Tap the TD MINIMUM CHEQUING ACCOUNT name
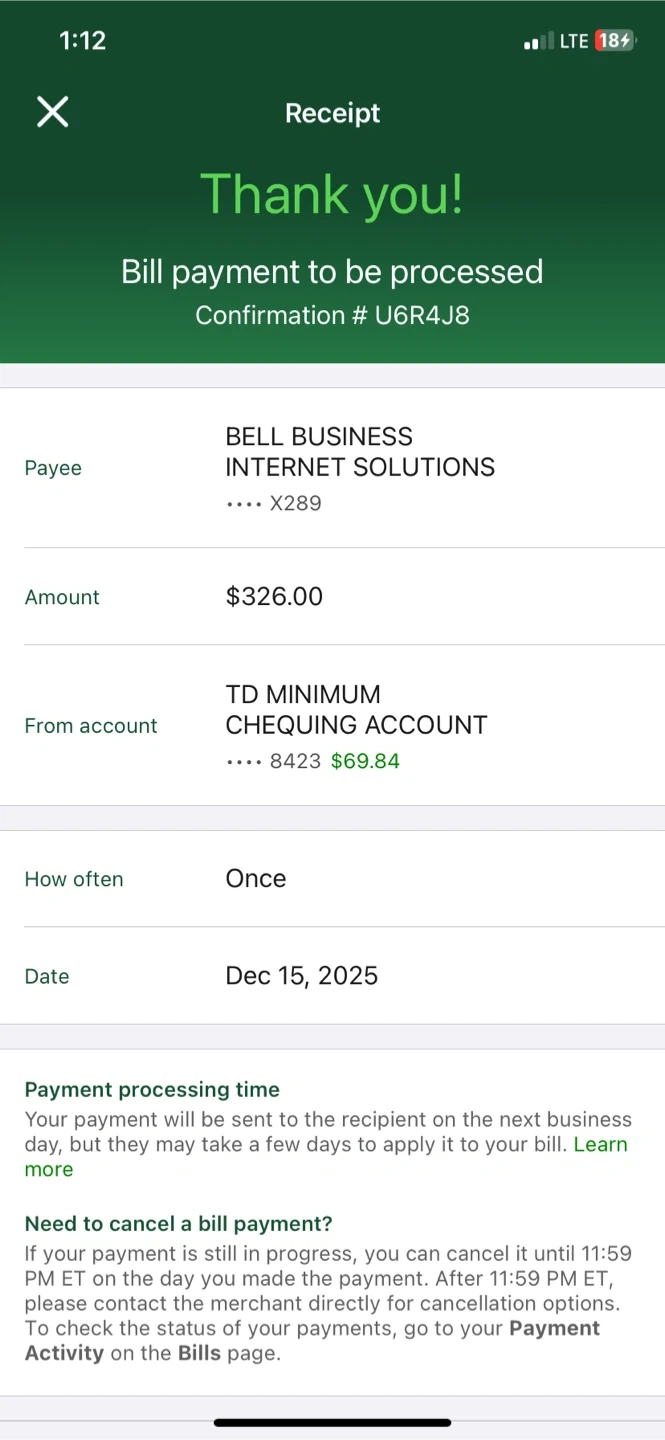This screenshot has height=1440, width=665. point(356,710)
